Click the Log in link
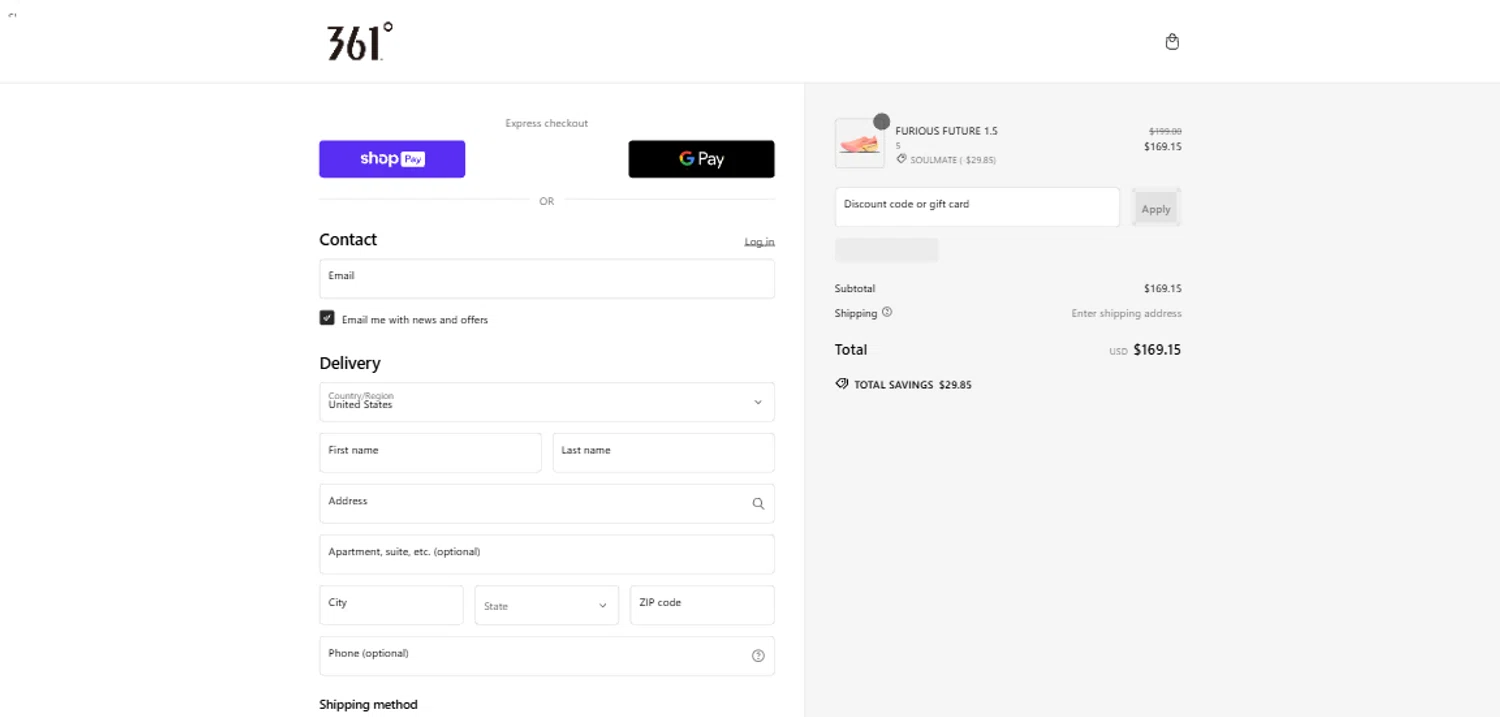 tap(759, 242)
